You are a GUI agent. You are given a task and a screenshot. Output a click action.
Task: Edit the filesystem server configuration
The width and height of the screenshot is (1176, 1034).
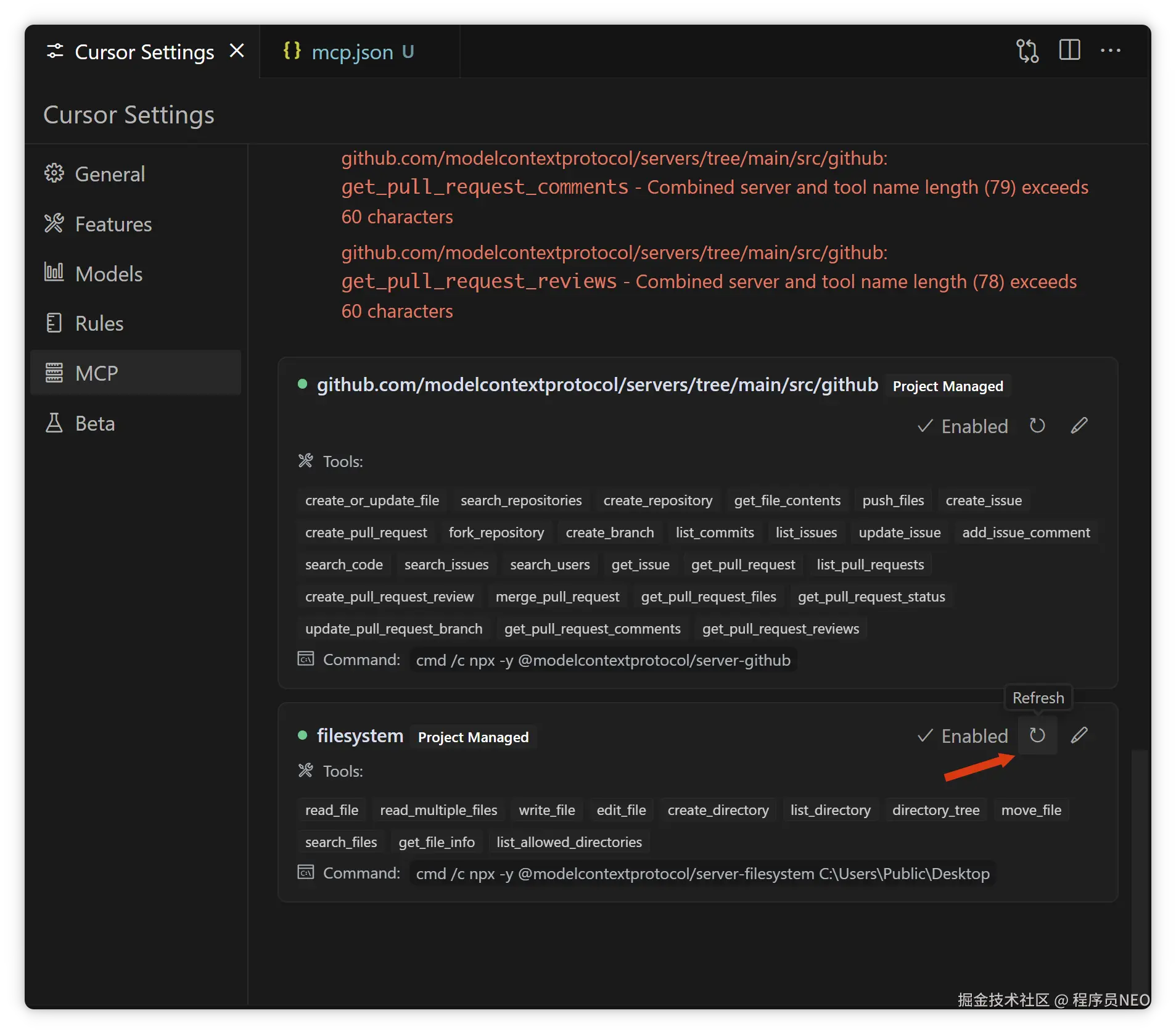(x=1079, y=735)
